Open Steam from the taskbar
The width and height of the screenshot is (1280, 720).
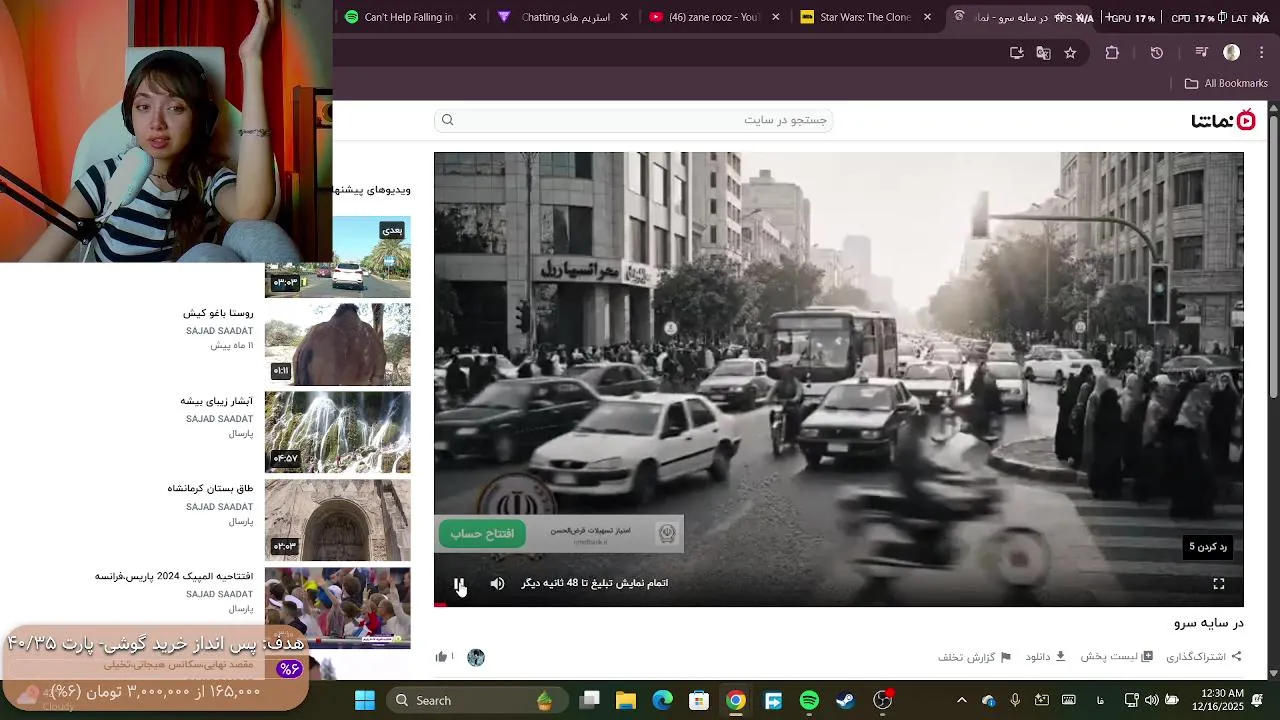click(846, 701)
